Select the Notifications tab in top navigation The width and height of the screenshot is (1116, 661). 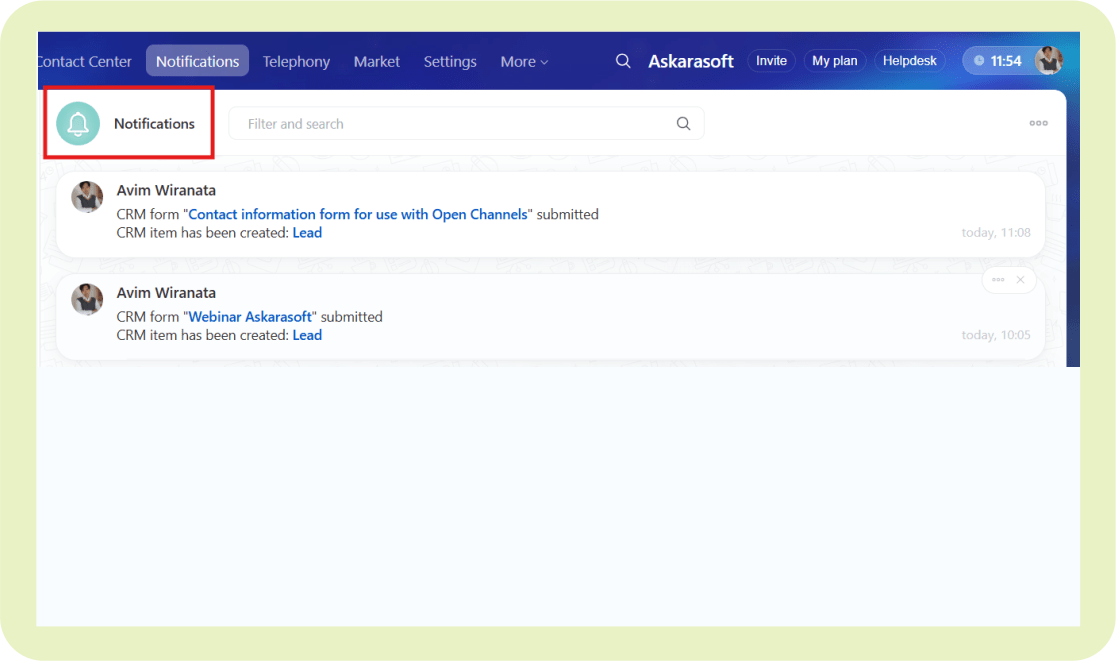197,61
